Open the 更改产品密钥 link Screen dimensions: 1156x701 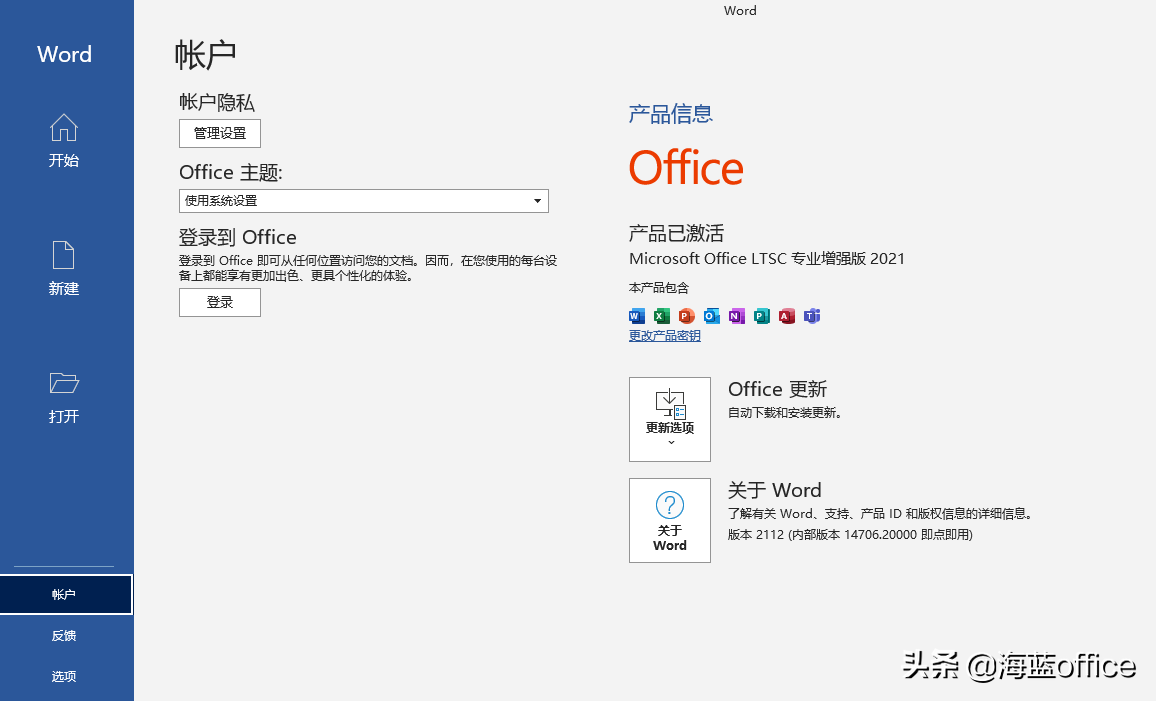tap(664, 336)
